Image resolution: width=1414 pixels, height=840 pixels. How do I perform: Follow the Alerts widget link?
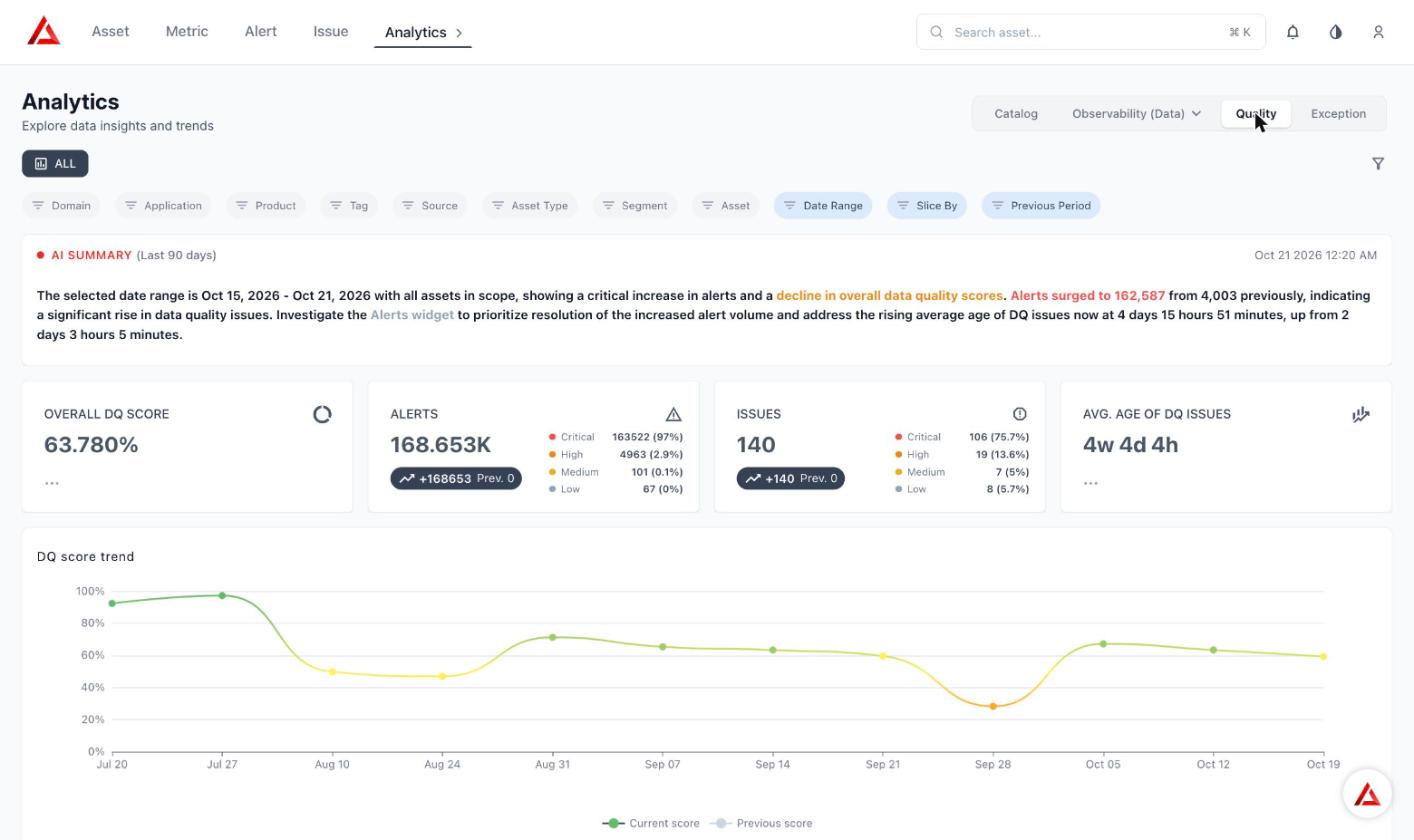tap(412, 315)
